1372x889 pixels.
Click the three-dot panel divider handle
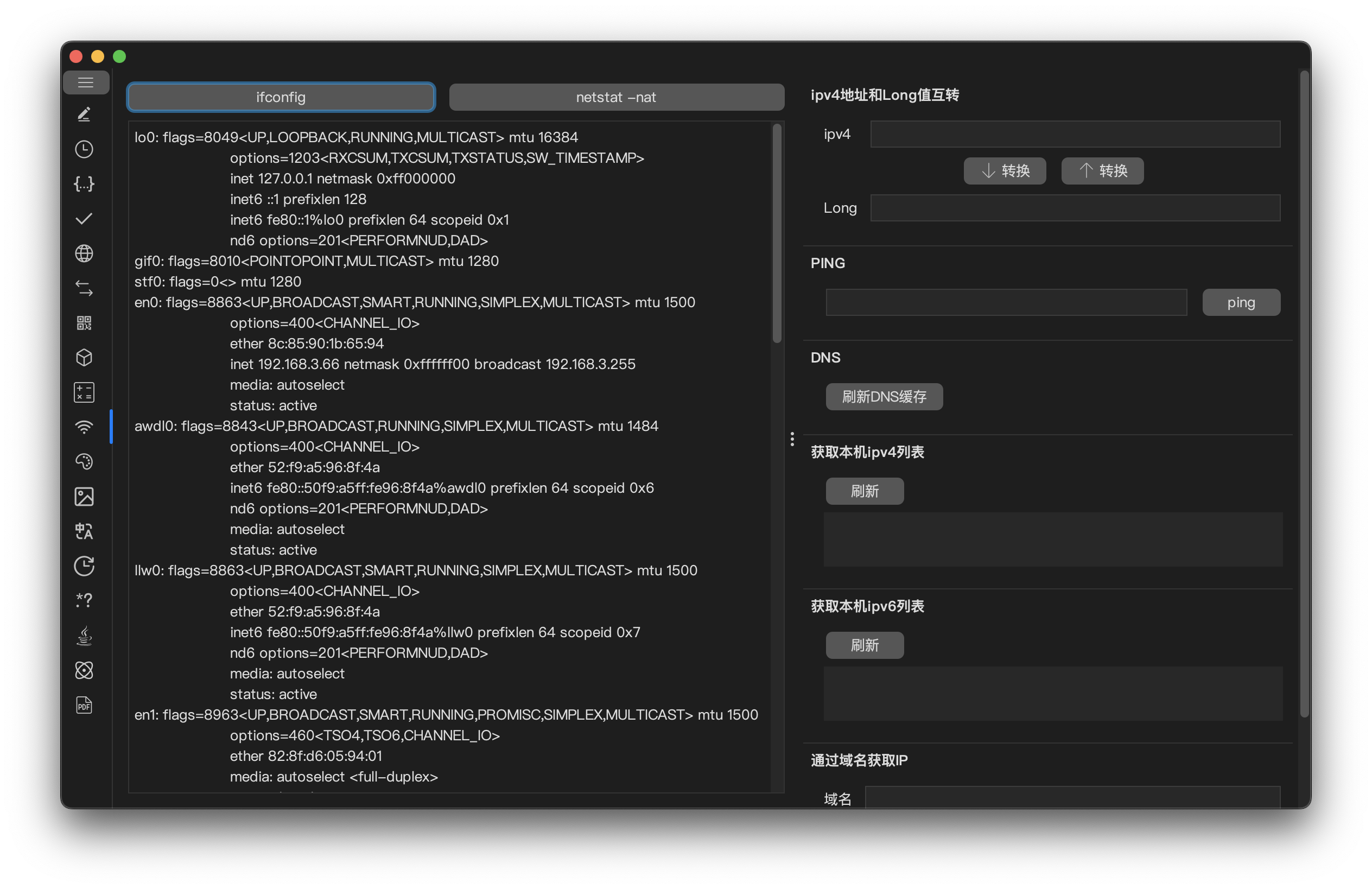click(x=792, y=439)
